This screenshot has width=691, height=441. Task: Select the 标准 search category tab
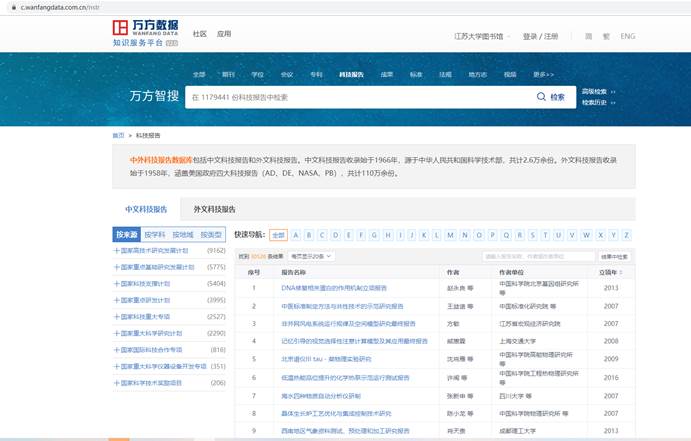pyautogui.click(x=416, y=74)
